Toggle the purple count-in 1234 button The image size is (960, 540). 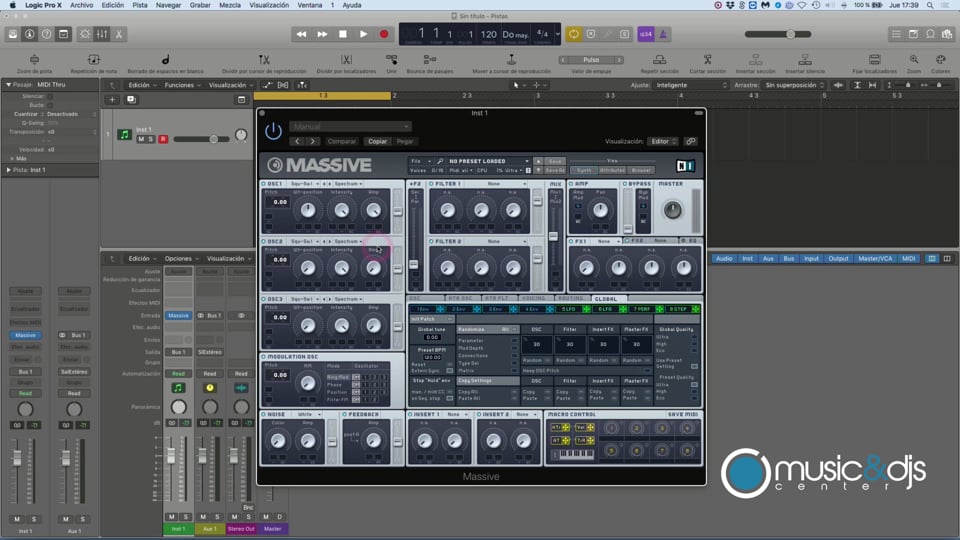tap(646, 34)
